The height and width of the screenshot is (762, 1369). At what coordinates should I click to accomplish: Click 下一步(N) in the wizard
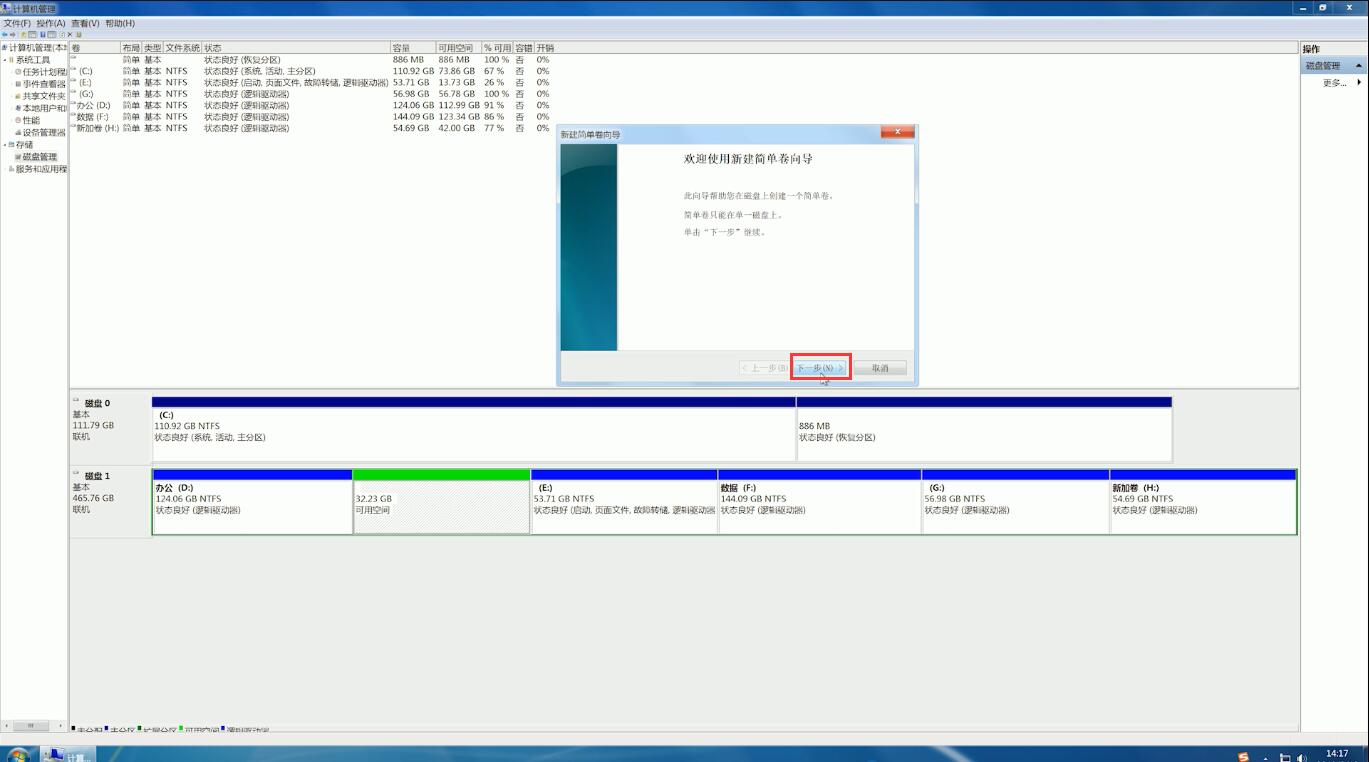(820, 368)
